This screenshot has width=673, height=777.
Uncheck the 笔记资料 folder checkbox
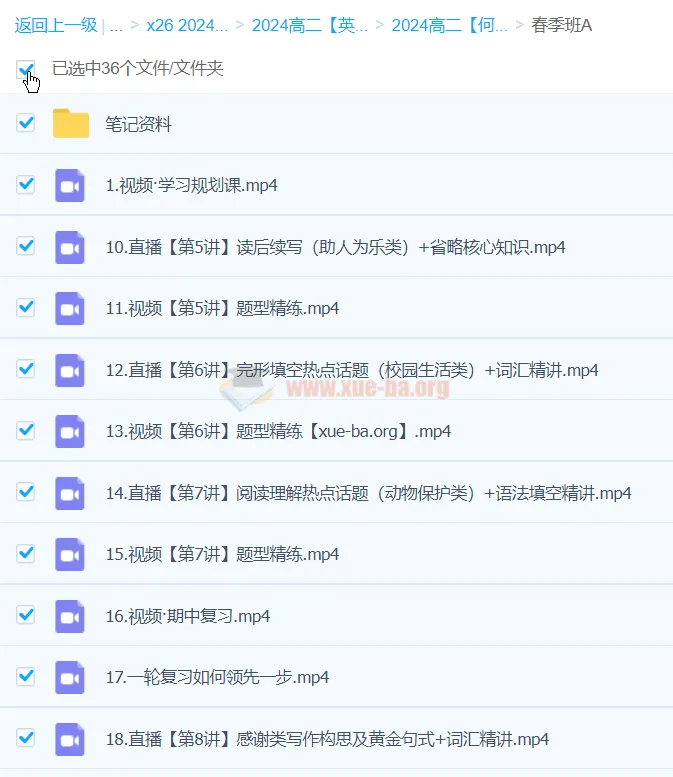pos(26,123)
